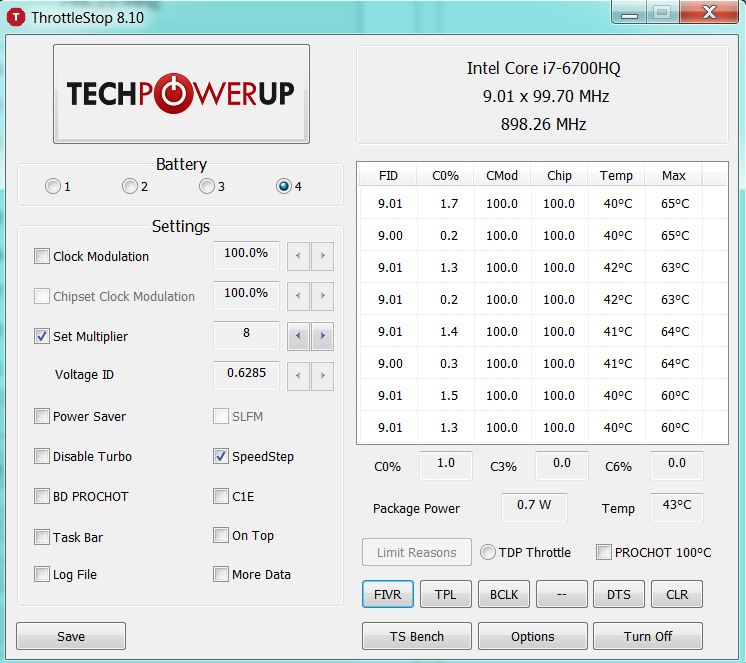The width and height of the screenshot is (746, 663).
Task: Open the Options dialog
Action: pos(533,636)
